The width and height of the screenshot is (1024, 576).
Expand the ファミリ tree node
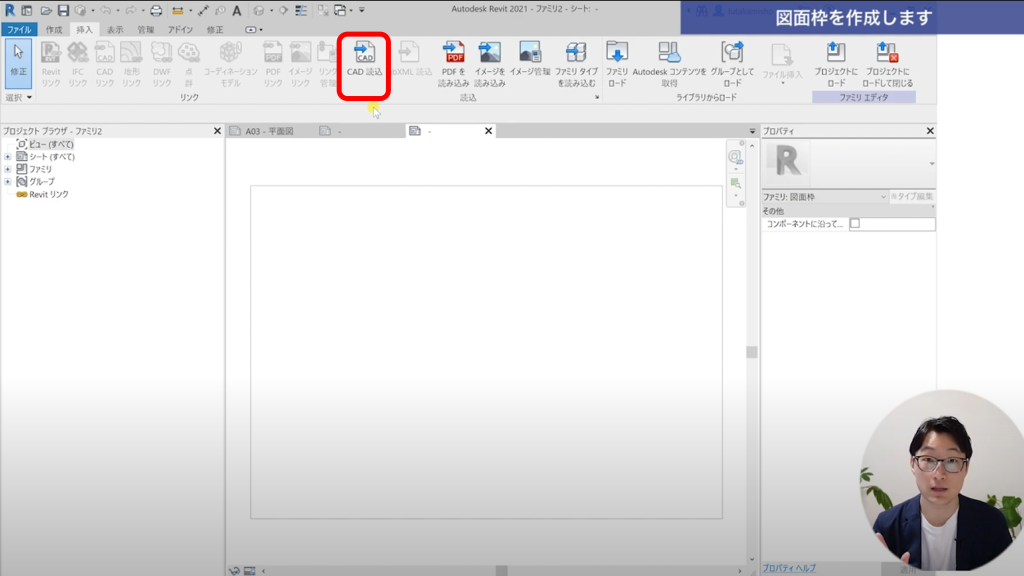tap(8, 169)
